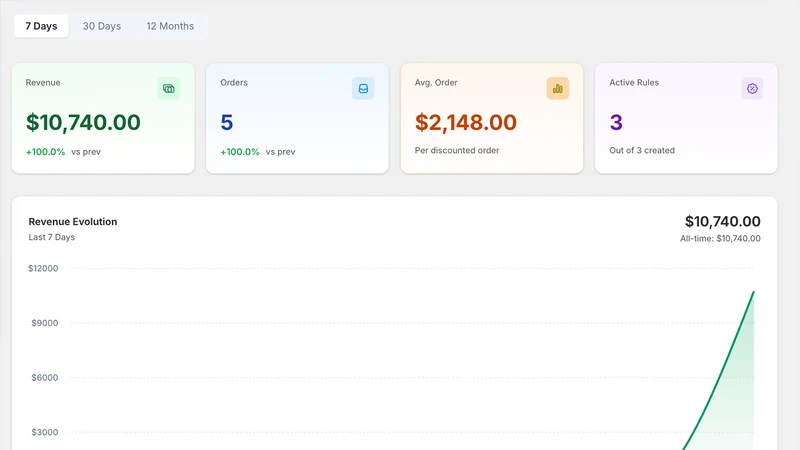Click the 'Avg. Order' card title

(x=436, y=83)
